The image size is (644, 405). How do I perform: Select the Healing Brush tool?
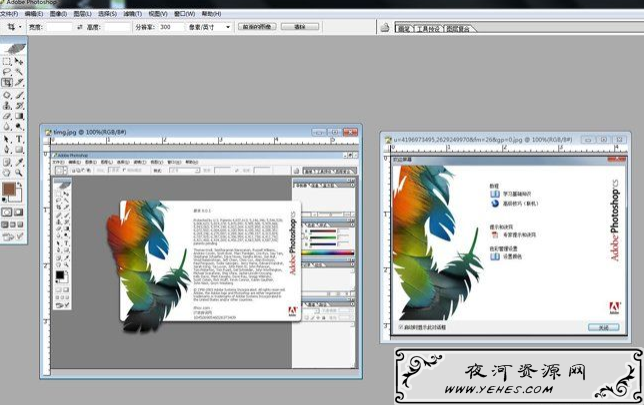pos(7,95)
